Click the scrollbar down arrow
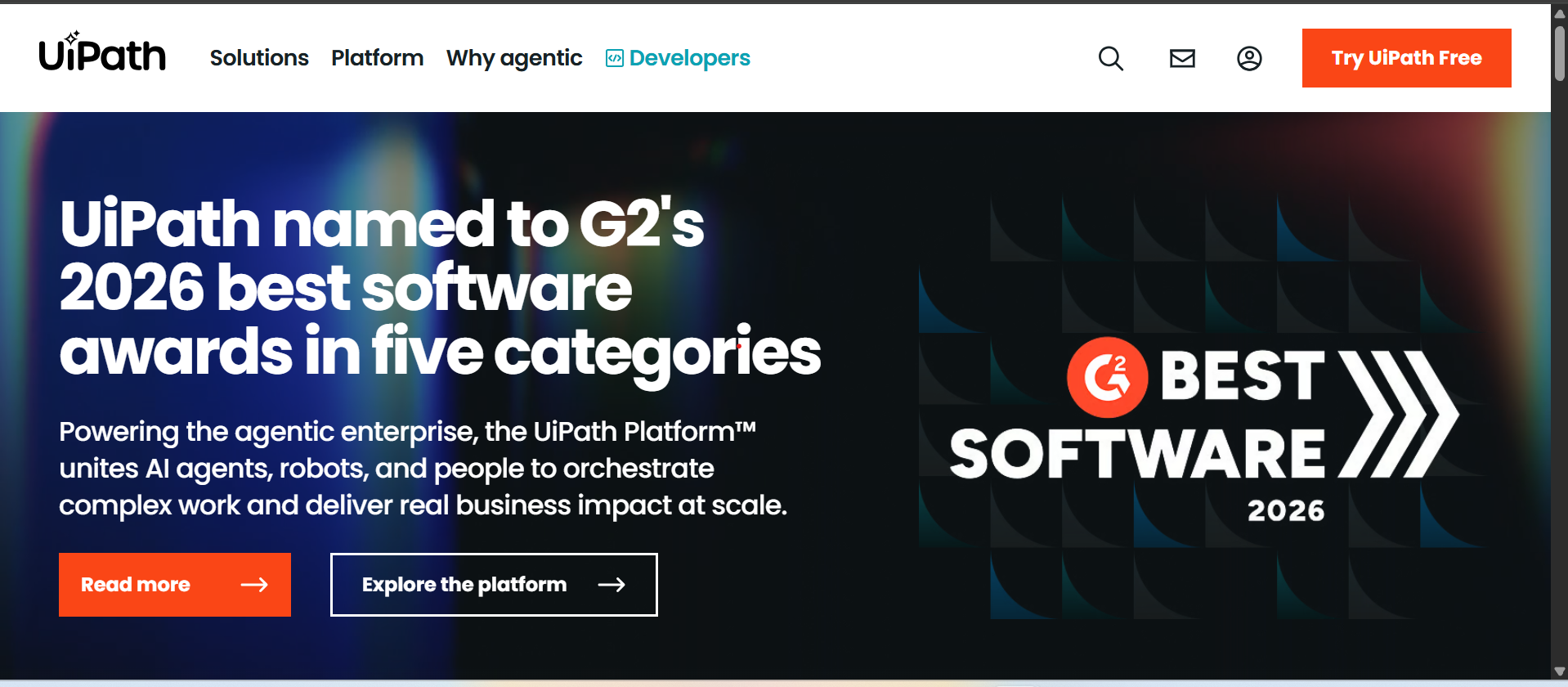1568x687 pixels. click(x=1559, y=671)
